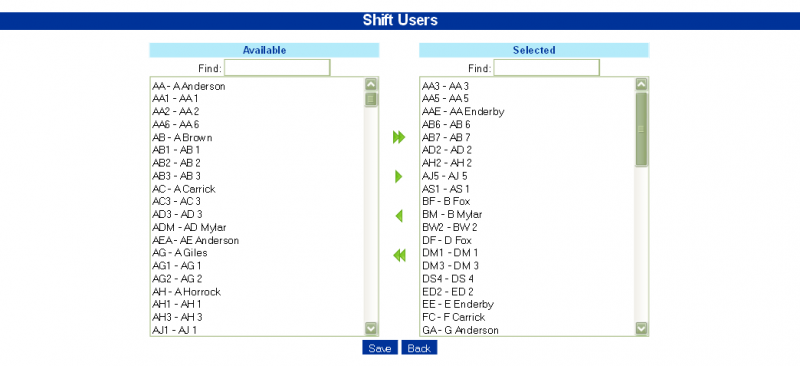800x366 pixels.
Task: Click the Back button
Action: click(x=419, y=348)
